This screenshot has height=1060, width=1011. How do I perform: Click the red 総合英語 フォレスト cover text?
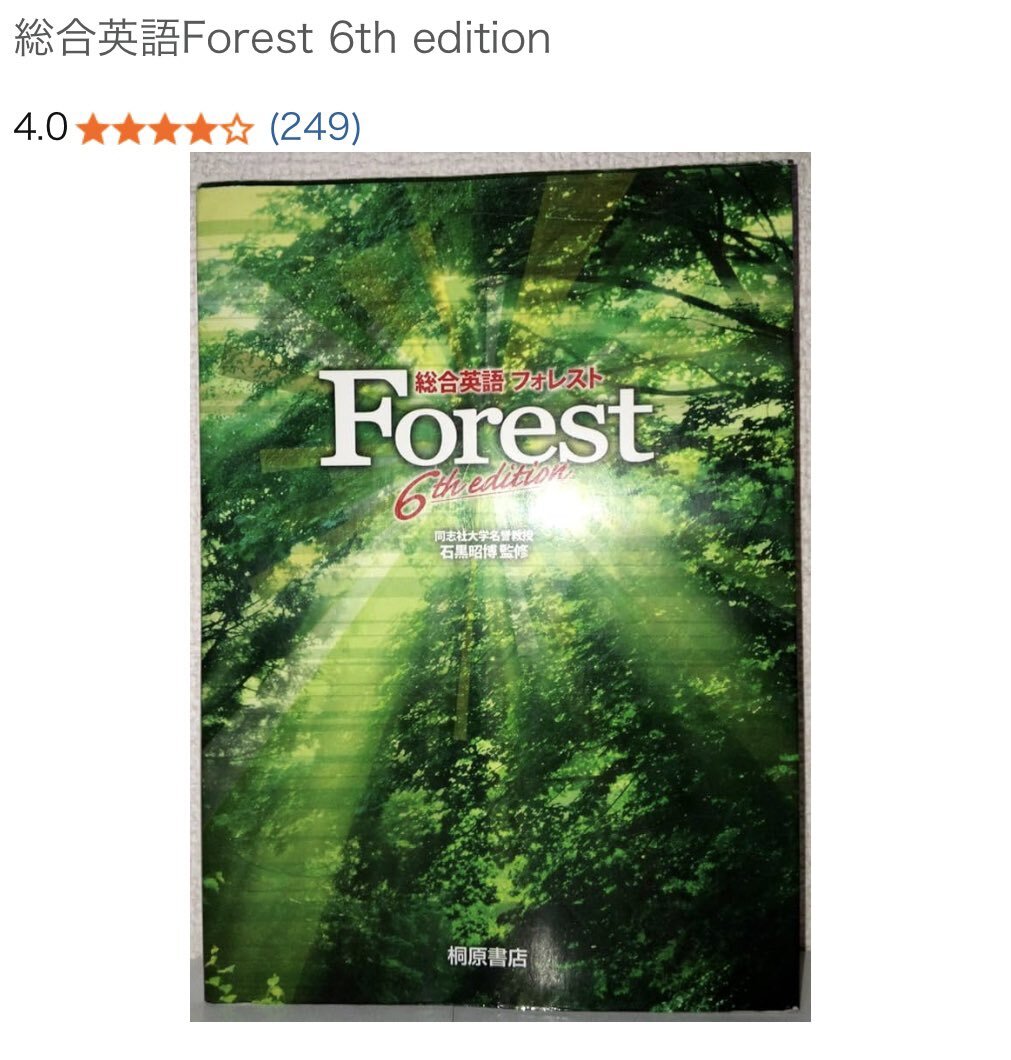coord(508,381)
